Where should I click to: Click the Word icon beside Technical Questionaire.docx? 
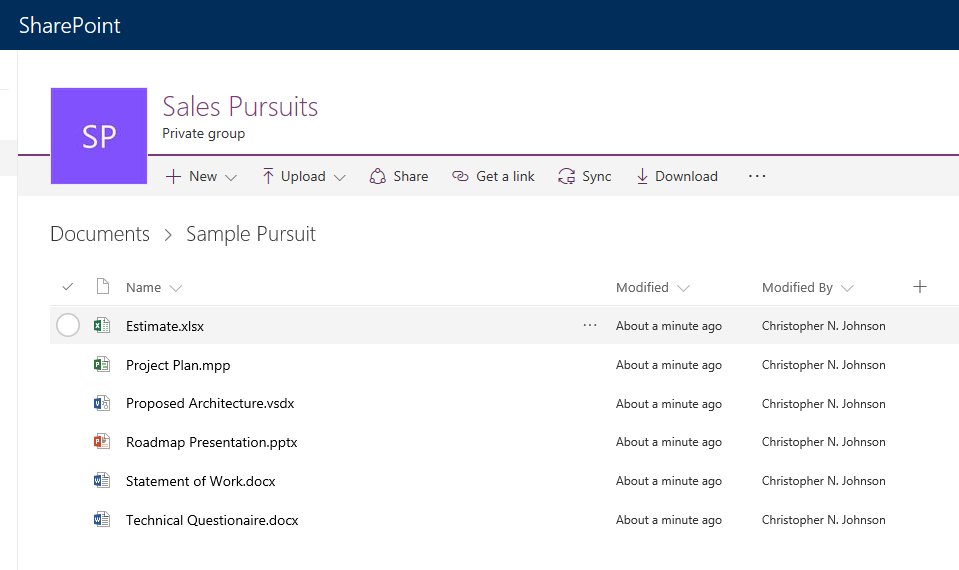[x=102, y=520]
